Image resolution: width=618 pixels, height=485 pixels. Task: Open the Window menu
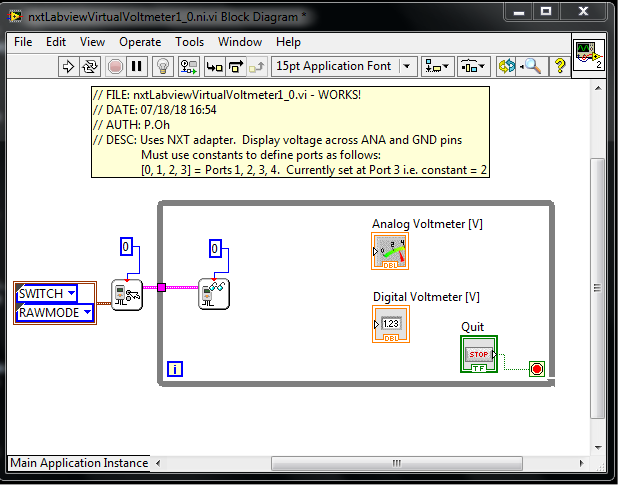[240, 42]
